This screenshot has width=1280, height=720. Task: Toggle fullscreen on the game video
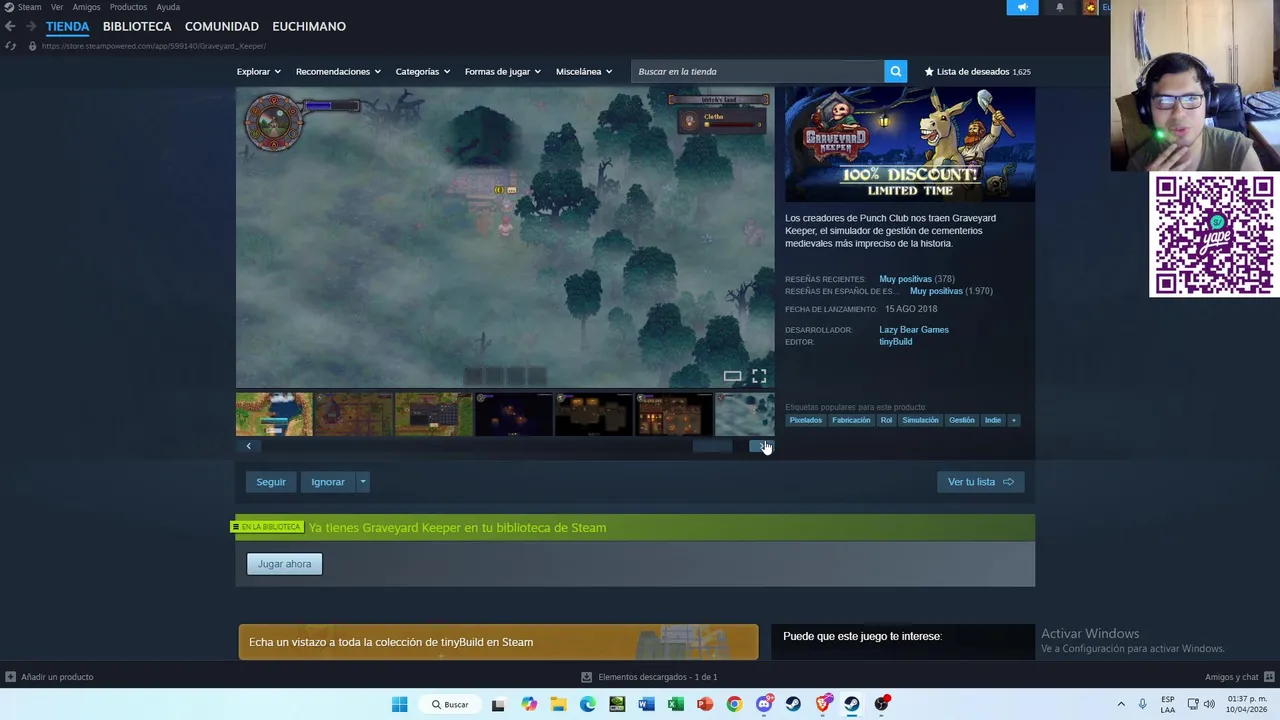(x=759, y=376)
